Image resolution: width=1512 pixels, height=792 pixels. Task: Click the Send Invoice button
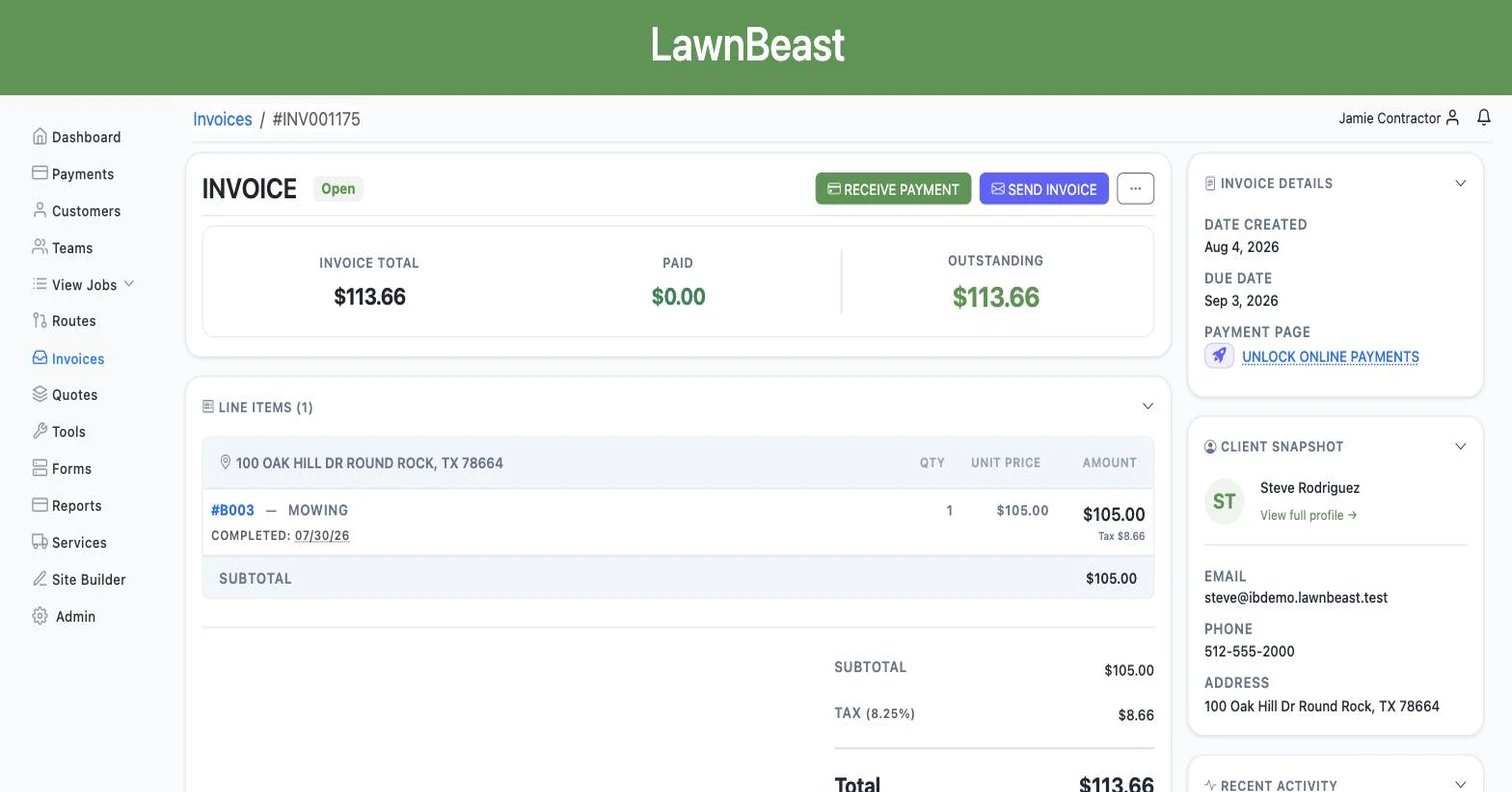pyautogui.click(x=1044, y=189)
